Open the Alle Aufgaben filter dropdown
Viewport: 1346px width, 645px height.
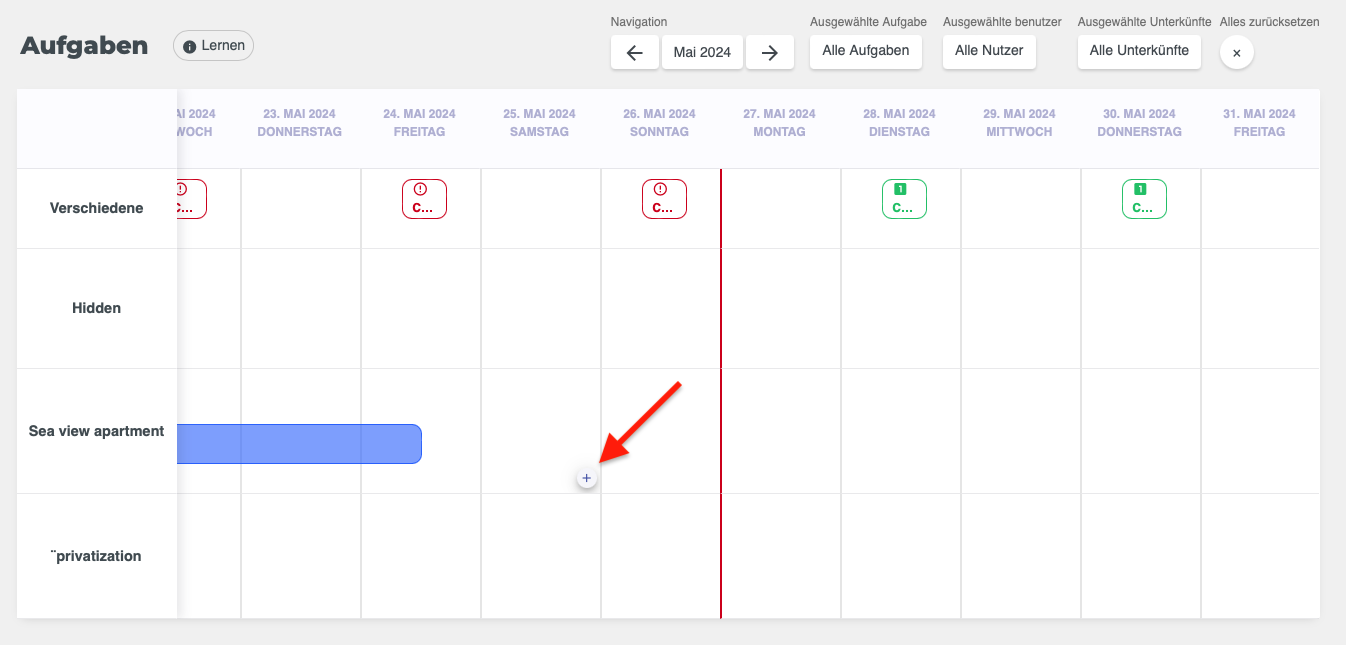click(x=865, y=50)
